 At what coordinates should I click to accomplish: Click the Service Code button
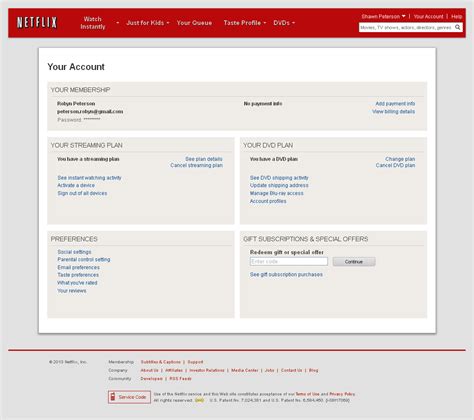point(129,397)
